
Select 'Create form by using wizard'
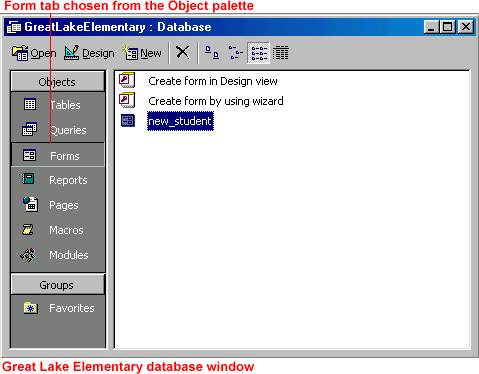click(x=216, y=101)
